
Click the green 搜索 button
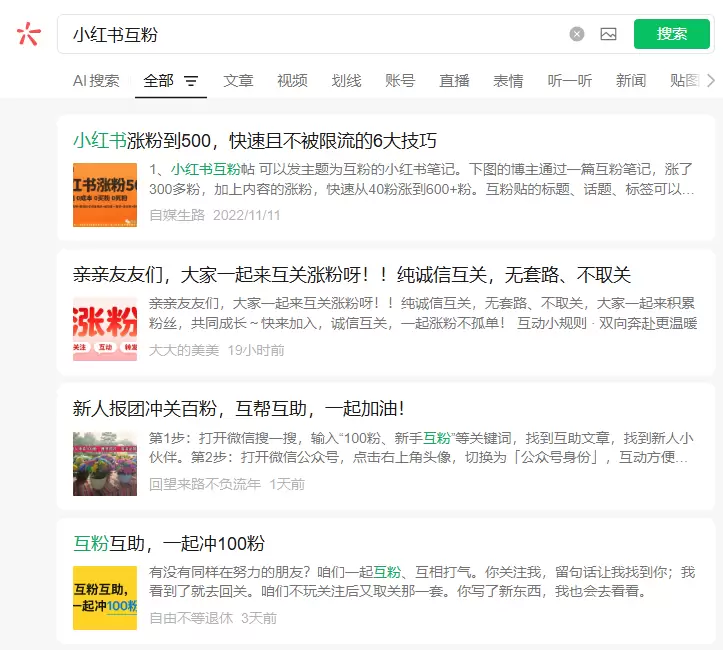tap(672, 34)
